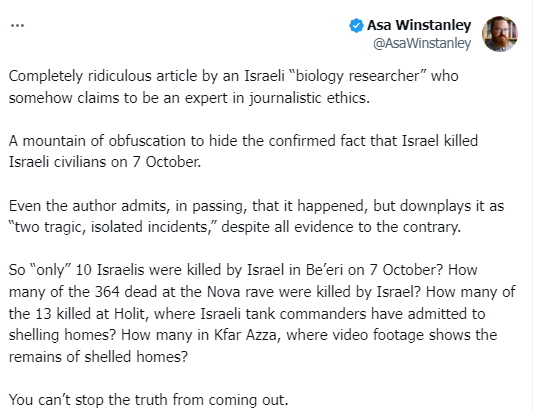This screenshot has width=535, height=413.
Task: Open the @AsaWinstanley handle link
Action: coord(422,43)
